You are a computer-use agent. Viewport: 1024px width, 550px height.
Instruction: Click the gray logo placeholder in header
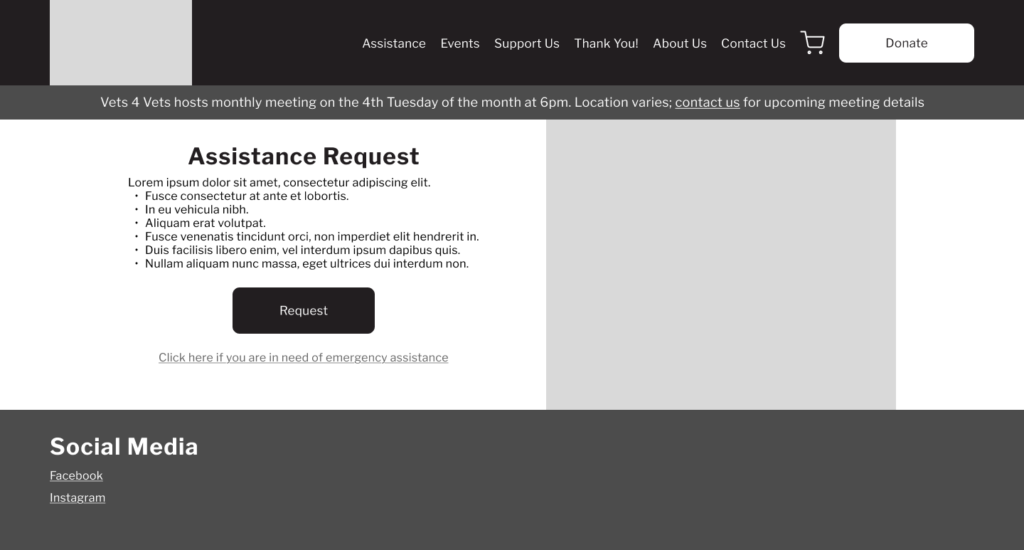pyautogui.click(x=120, y=42)
